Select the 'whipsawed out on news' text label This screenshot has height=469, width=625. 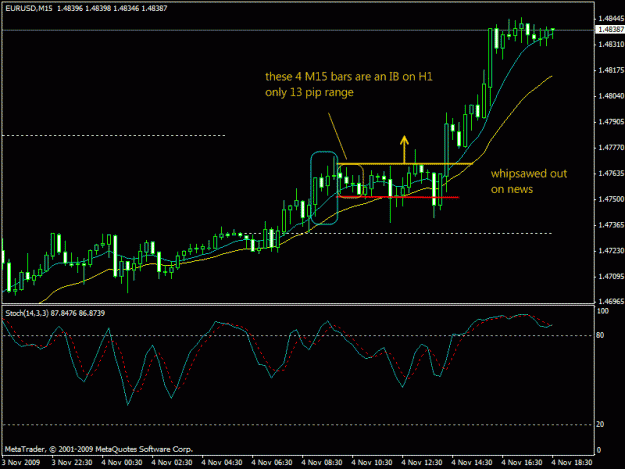tap(529, 181)
